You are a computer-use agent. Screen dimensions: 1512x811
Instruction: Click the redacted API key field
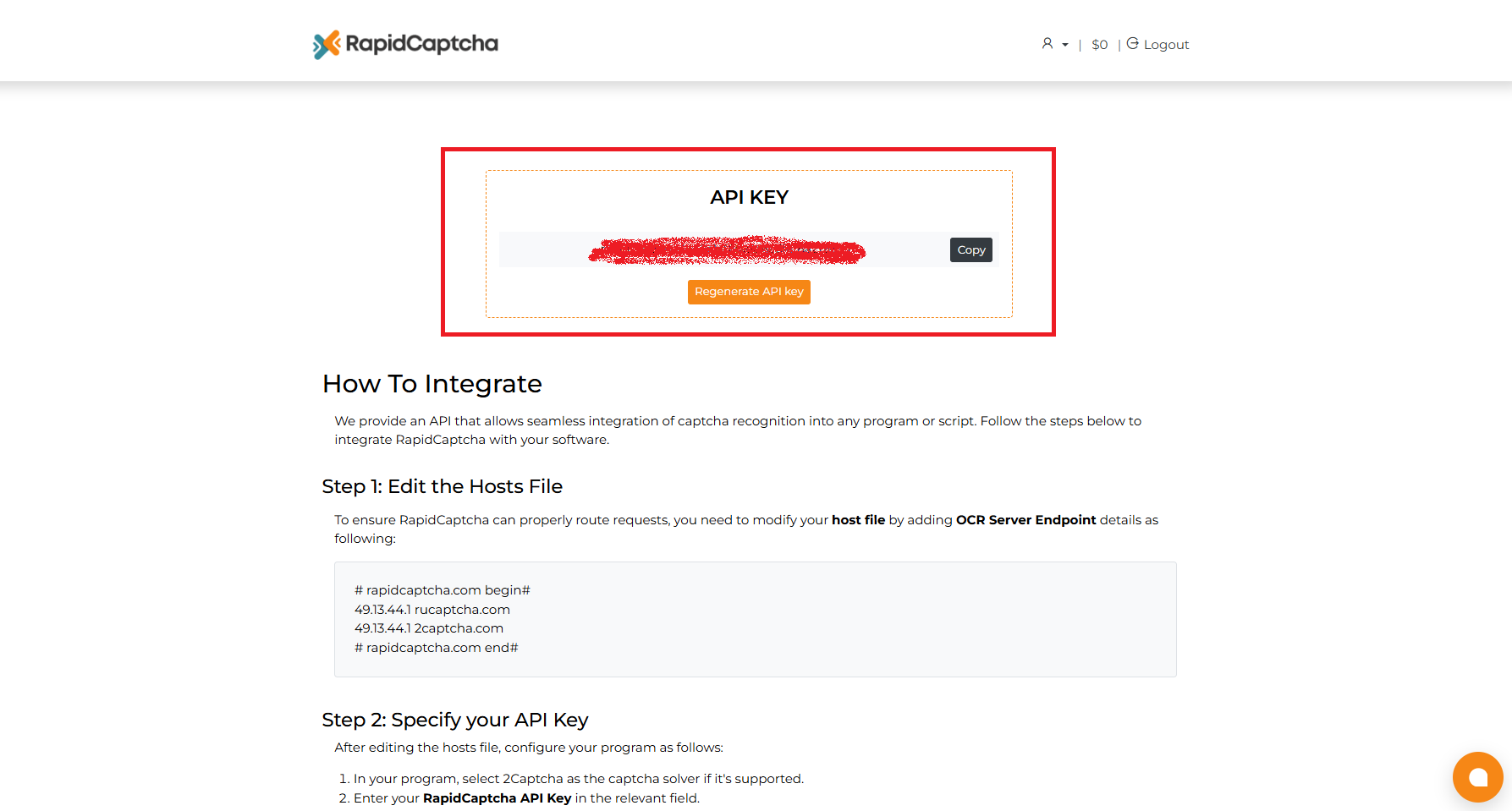[x=726, y=251]
